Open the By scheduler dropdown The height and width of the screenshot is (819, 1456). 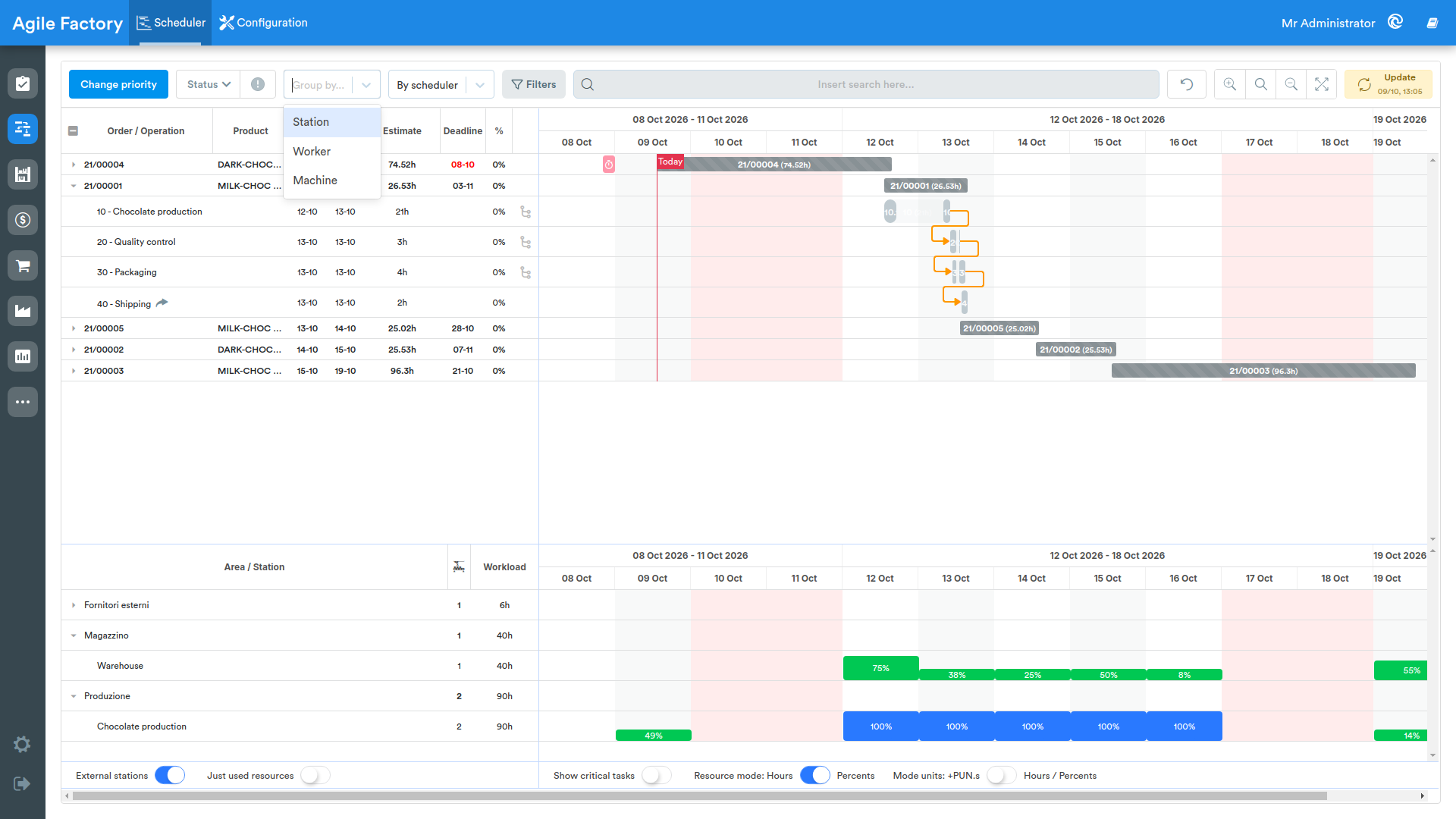[441, 84]
